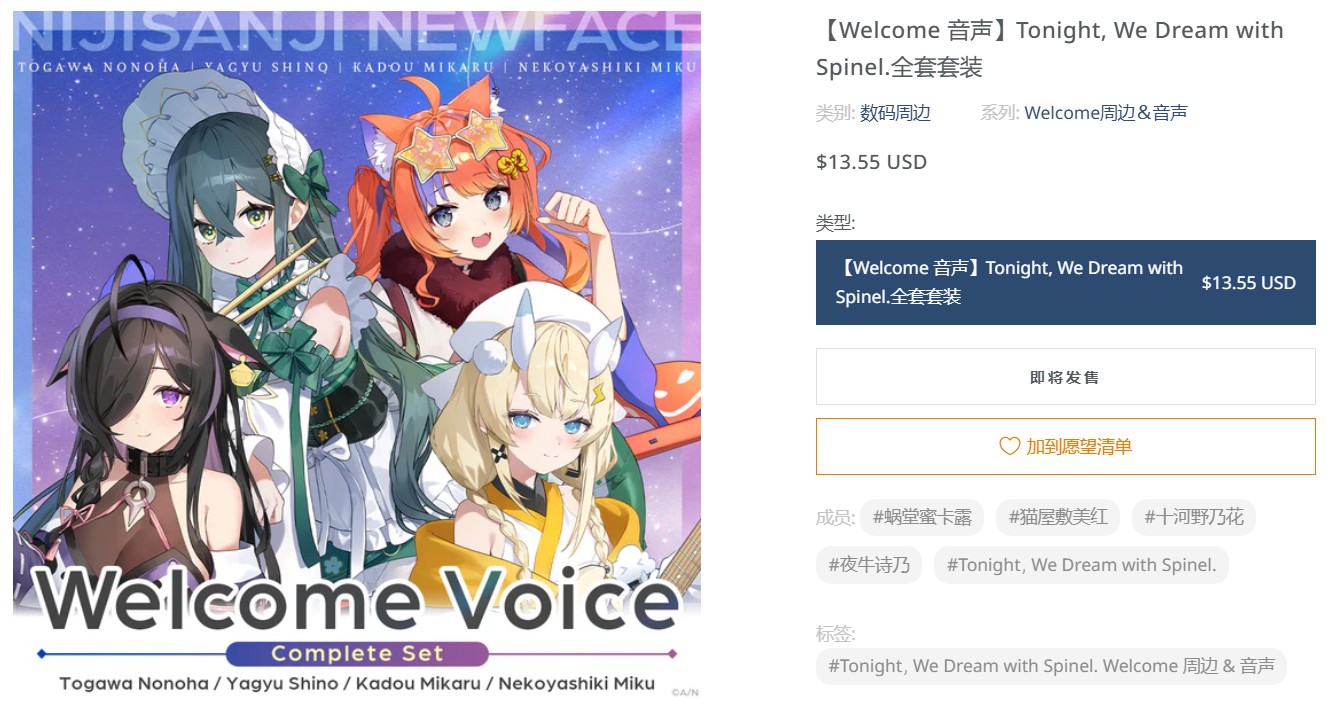Select the #蜗堂蜜卡露 member tag
1327x707 pixels.
tap(922, 517)
